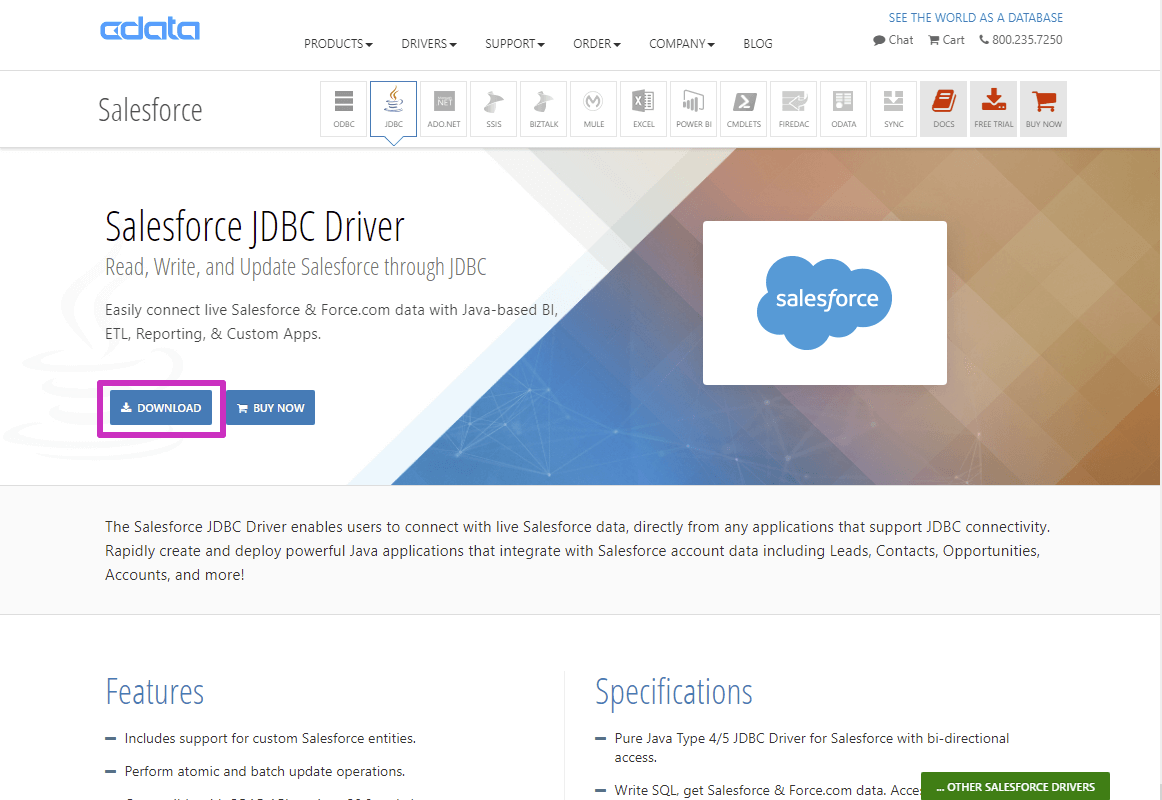This screenshot has height=800, width=1162.
Task: Click the Free Trial download icon
Action: click(994, 109)
